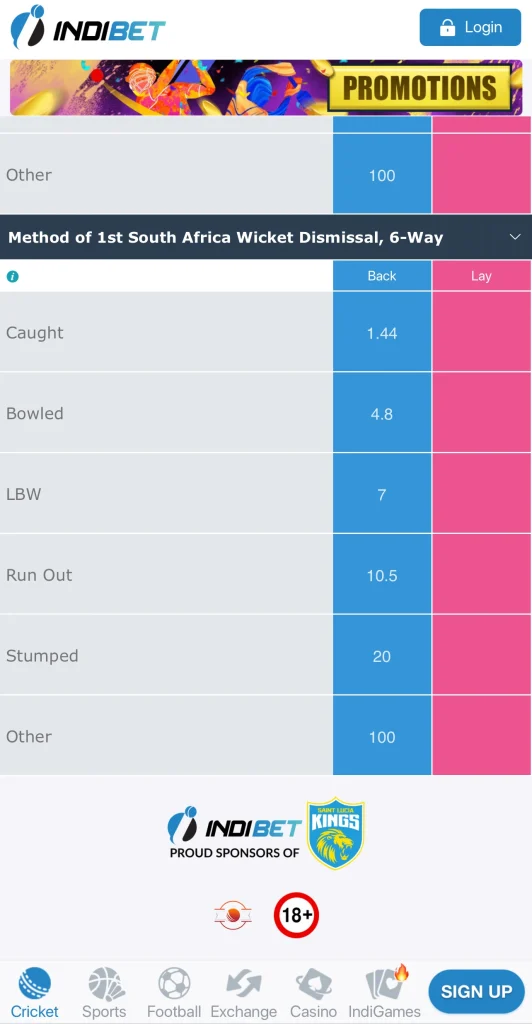Click the Login button
532x1024 pixels.
470,27
